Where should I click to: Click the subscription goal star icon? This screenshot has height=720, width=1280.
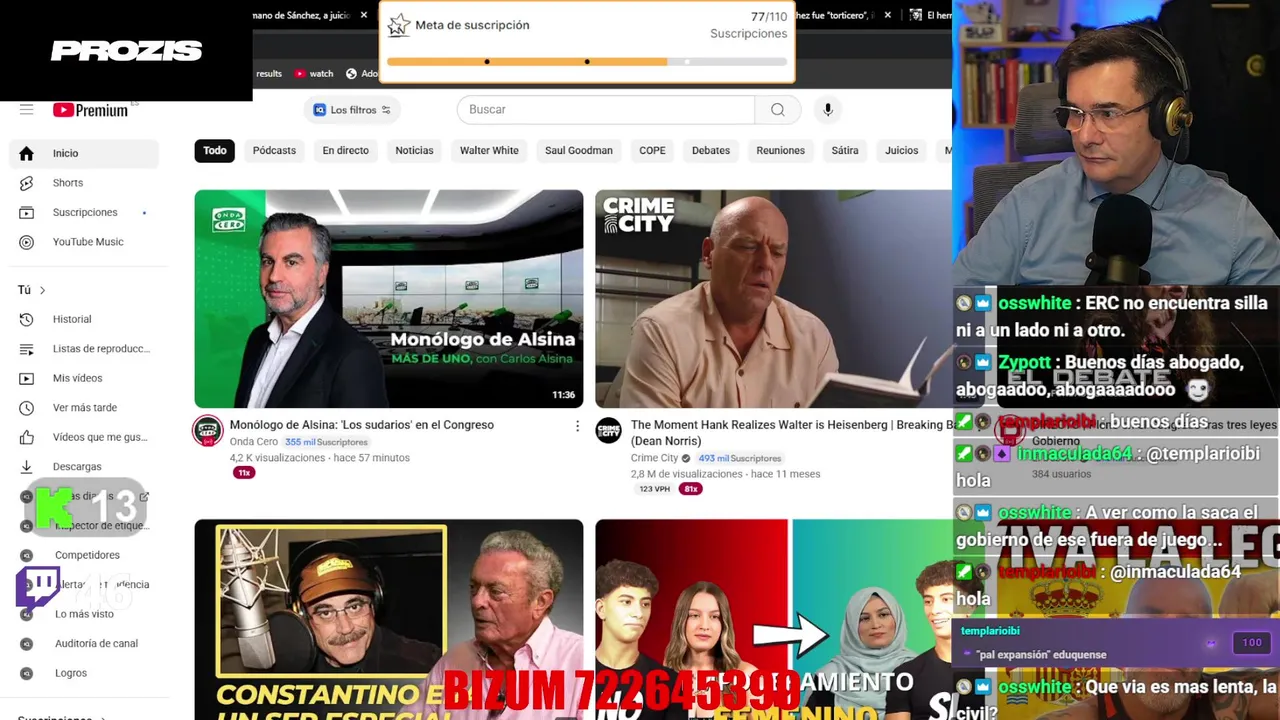coord(399,25)
